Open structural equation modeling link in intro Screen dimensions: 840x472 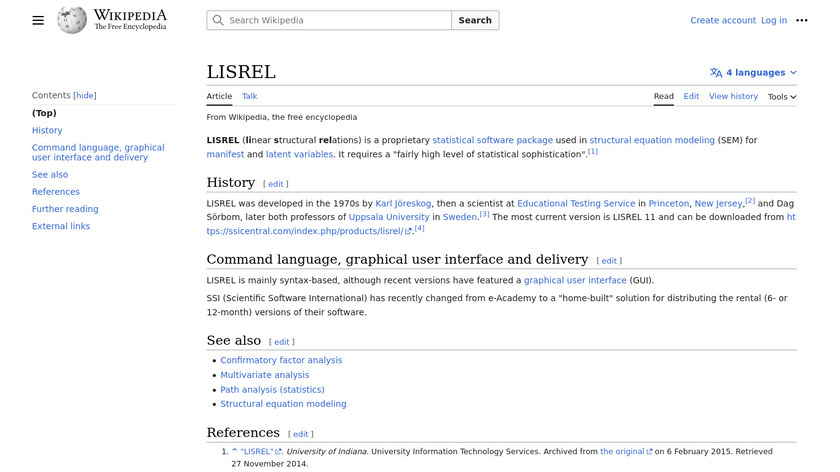click(x=652, y=140)
